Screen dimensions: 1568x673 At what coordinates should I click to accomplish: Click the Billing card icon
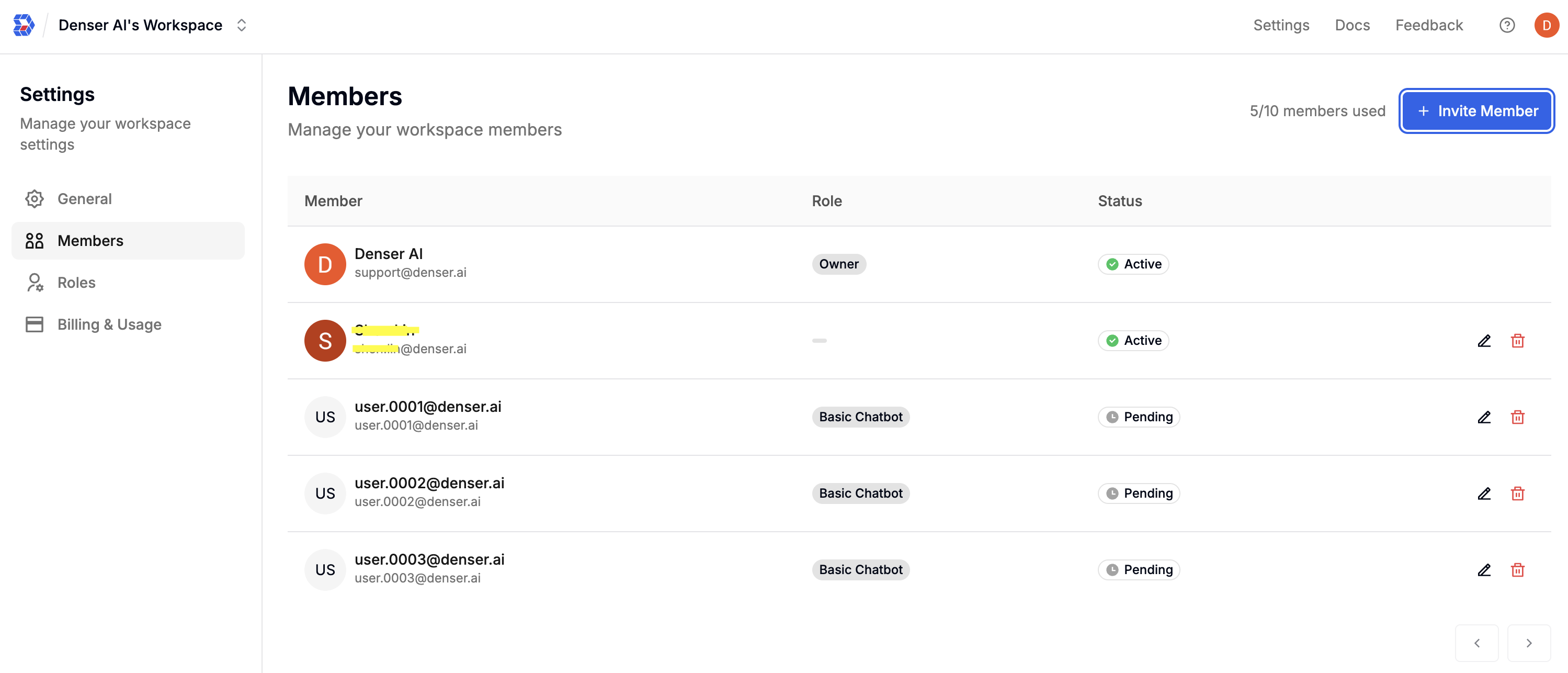pyautogui.click(x=35, y=324)
